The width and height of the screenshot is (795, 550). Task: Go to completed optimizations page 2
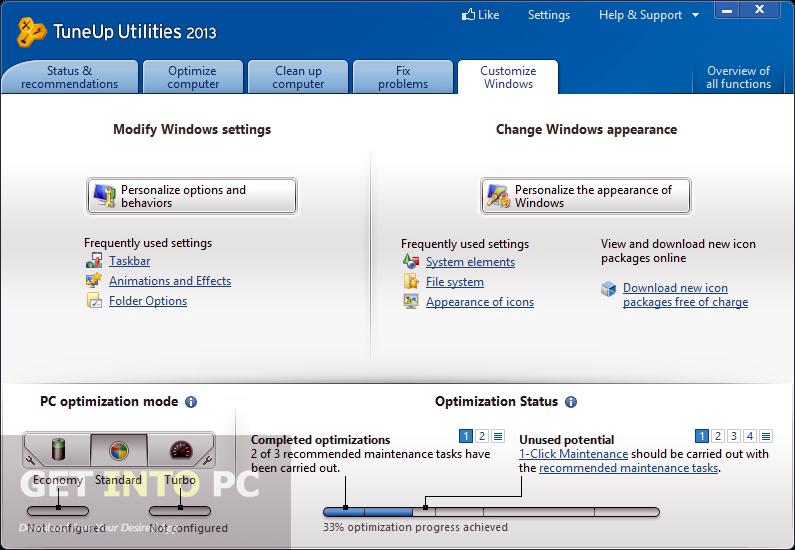click(482, 436)
